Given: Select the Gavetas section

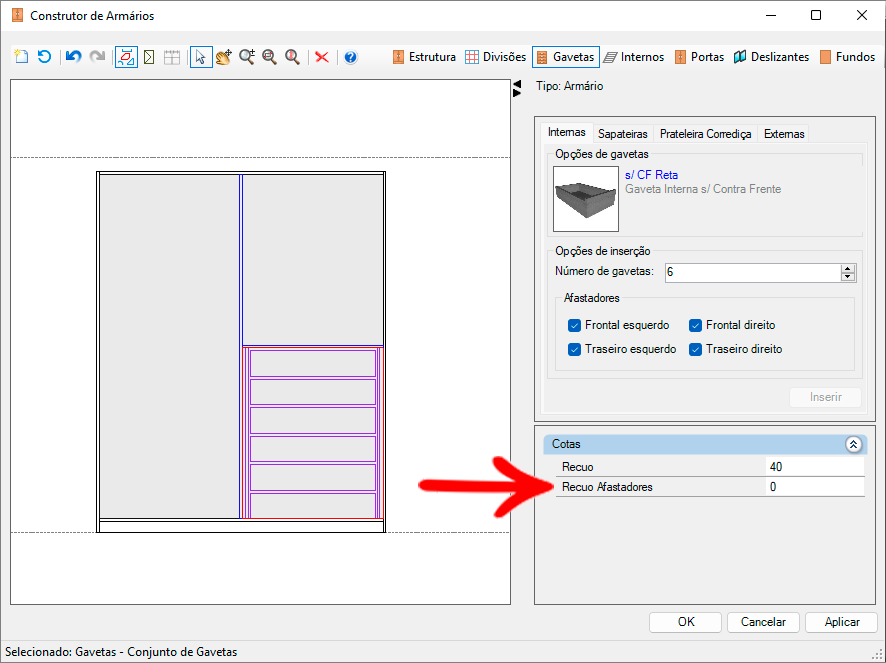Looking at the screenshot, I should click(566, 57).
